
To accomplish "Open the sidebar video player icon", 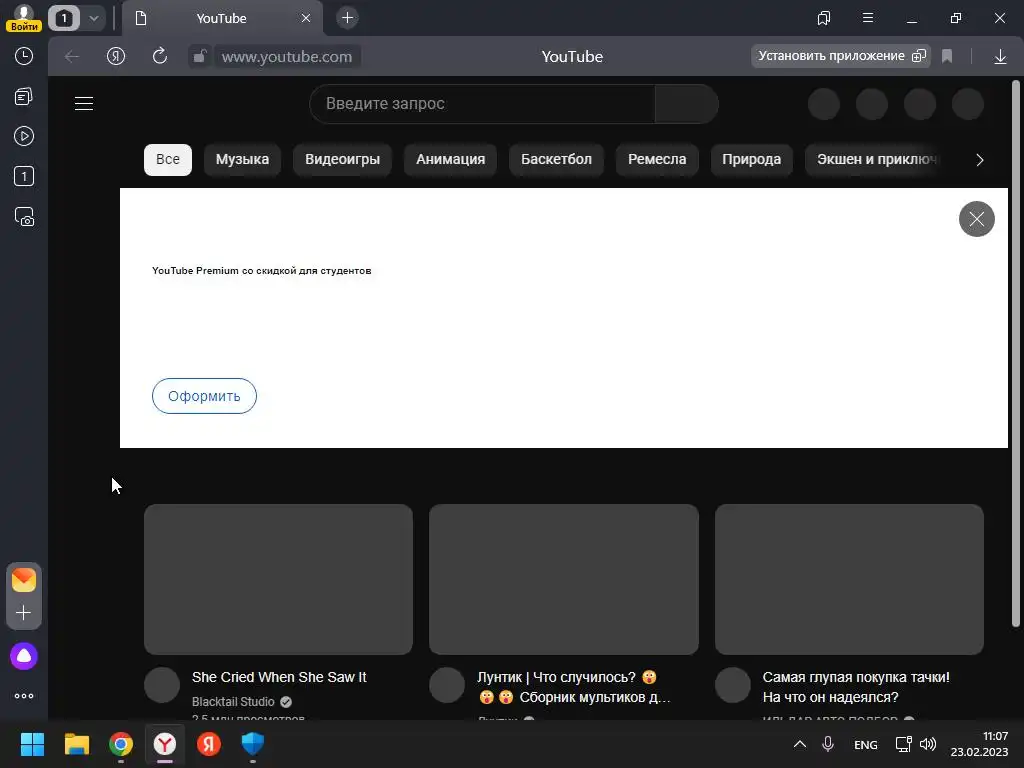I will pyautogui.click(x=24, y=136).
